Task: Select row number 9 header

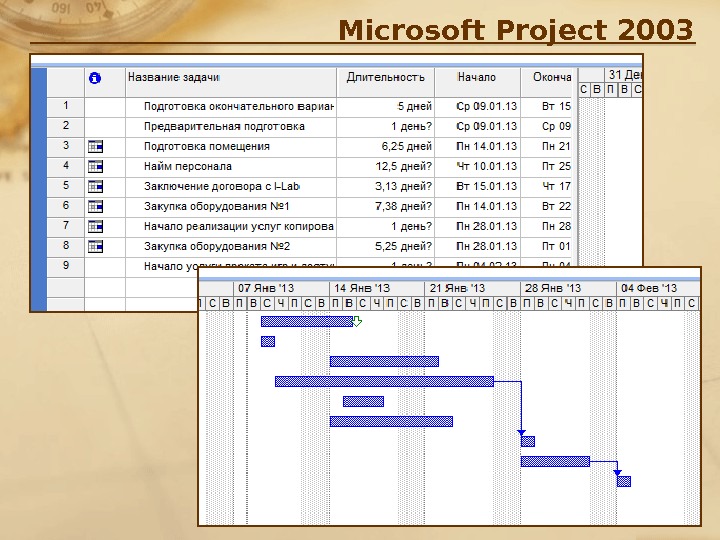Action: [x=66, y=266]
